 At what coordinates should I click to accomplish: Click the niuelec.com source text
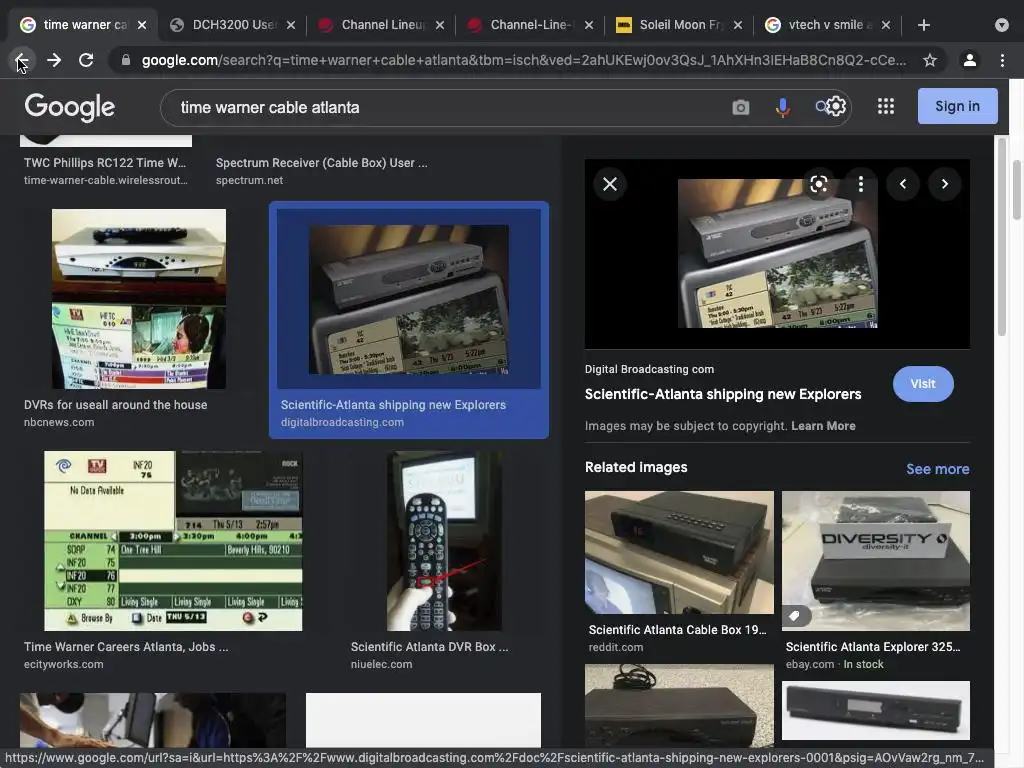381,664
